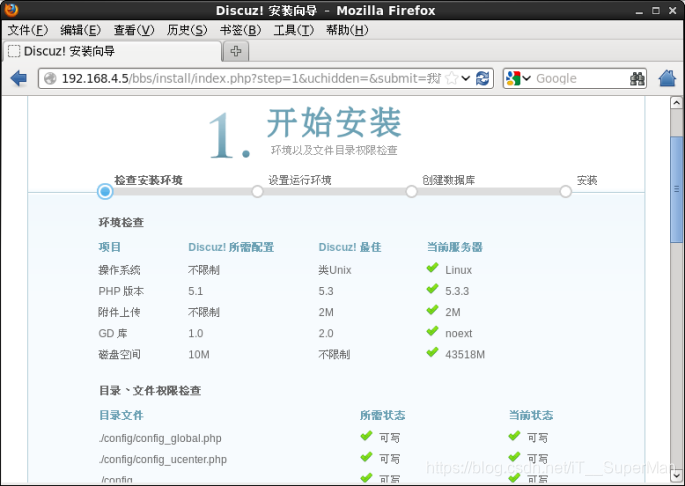Click the ./config/config_ucenter.php entry
The image size is (685, 486).
pyautogui.click(x=163, y=459)
